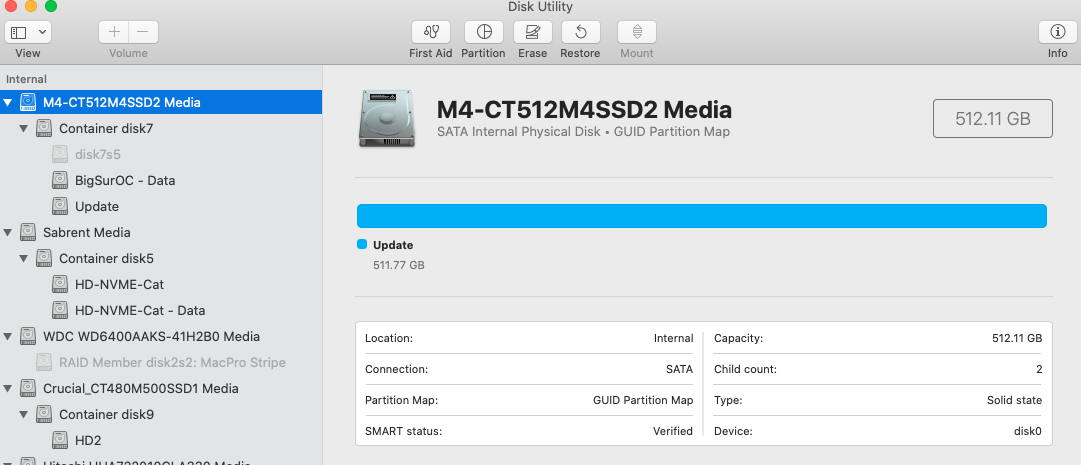Viewport: 1081px width, 465px height.
Task: Collapse Sabrent Media disclosure triangle
Action: click(8, 232)
